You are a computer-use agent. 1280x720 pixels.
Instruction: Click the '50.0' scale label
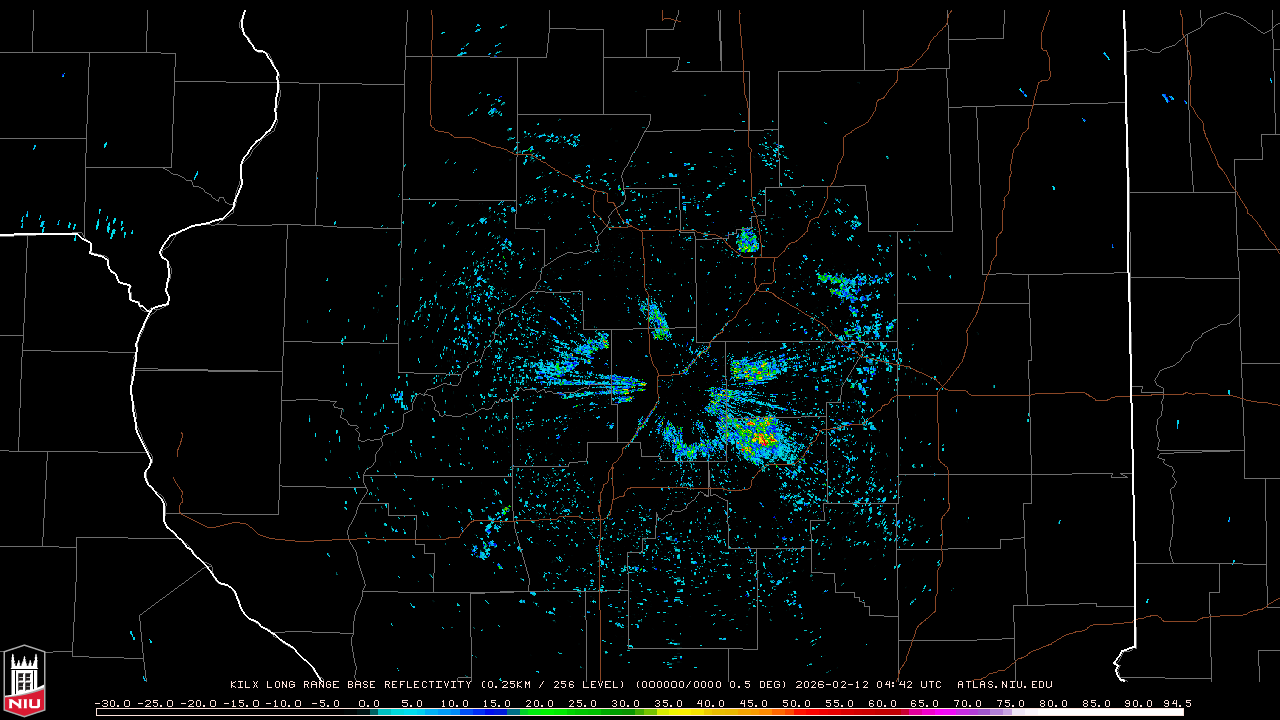coord(795,703)
